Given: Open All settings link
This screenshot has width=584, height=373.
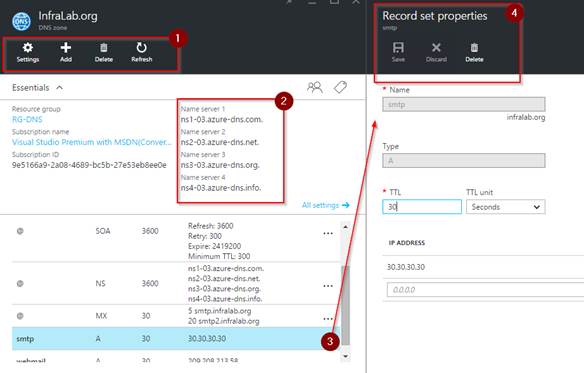Looking at the screenshot, I should pos(326,205).
